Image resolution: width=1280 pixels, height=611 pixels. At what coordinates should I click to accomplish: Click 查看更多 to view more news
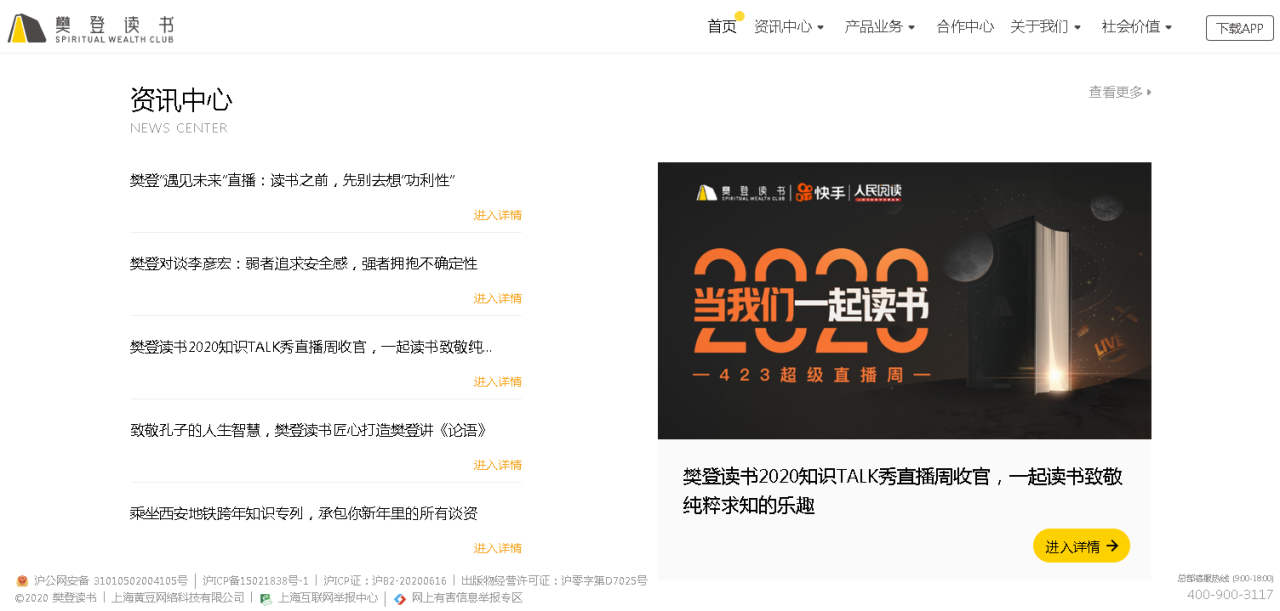[x=1120, y=92]
